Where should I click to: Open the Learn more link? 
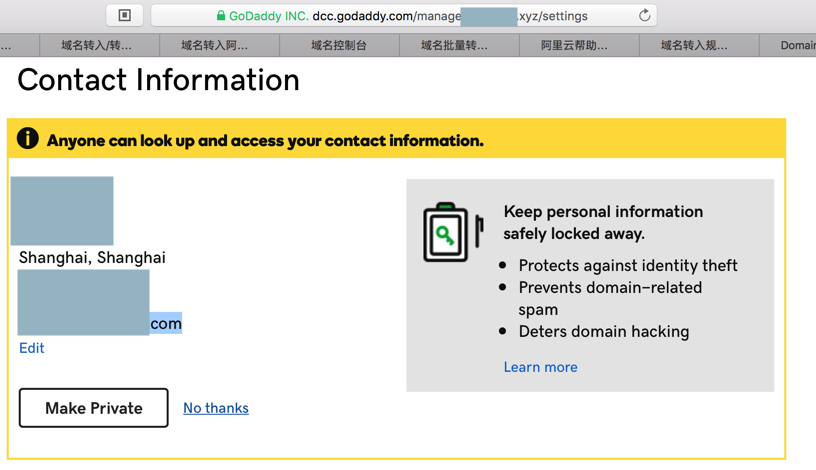540,367
